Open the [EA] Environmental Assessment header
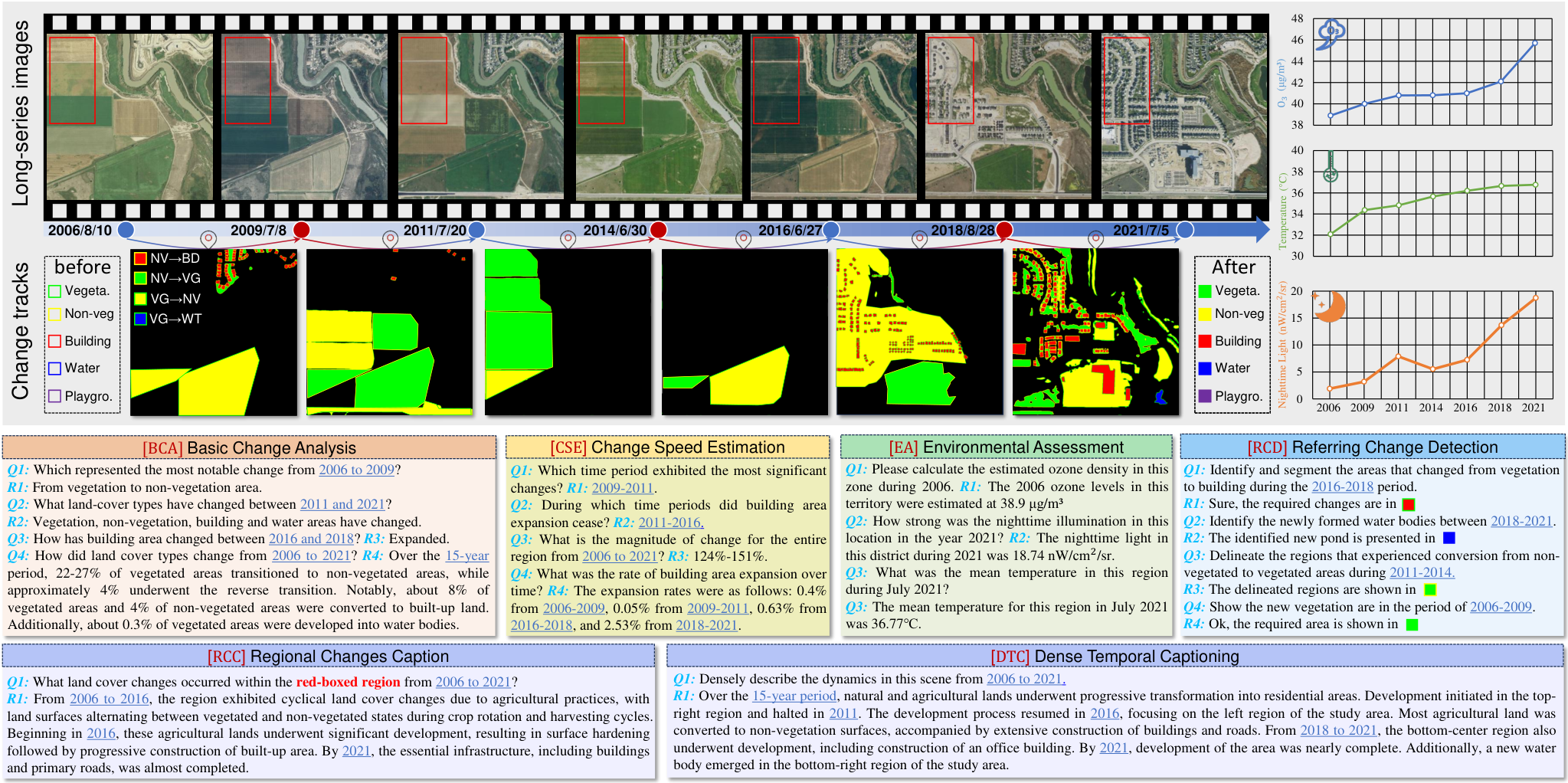 (x=1007, y=447)
